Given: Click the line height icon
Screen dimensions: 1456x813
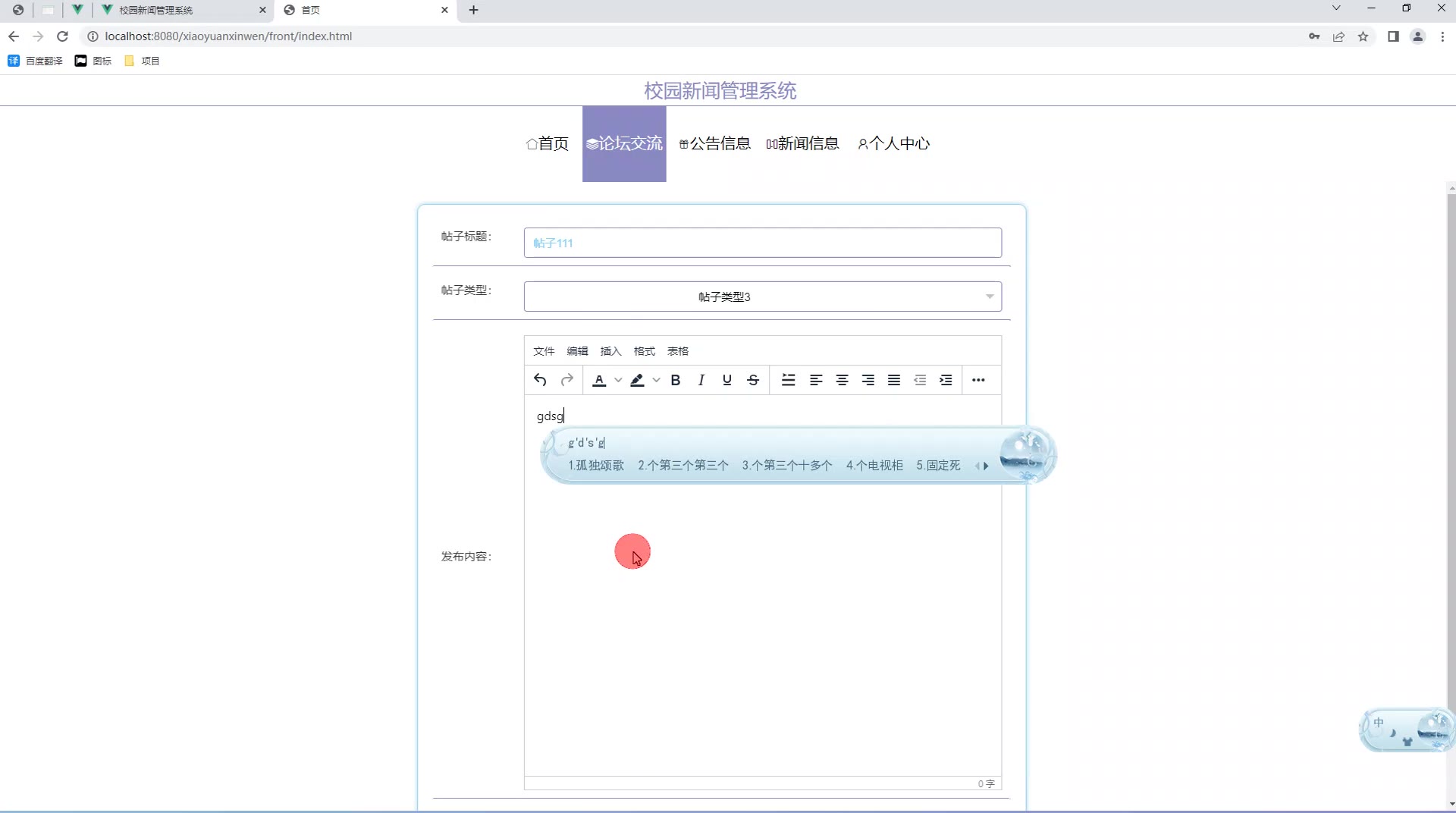Looking at the screenshot, I should (x=789, y=380).
